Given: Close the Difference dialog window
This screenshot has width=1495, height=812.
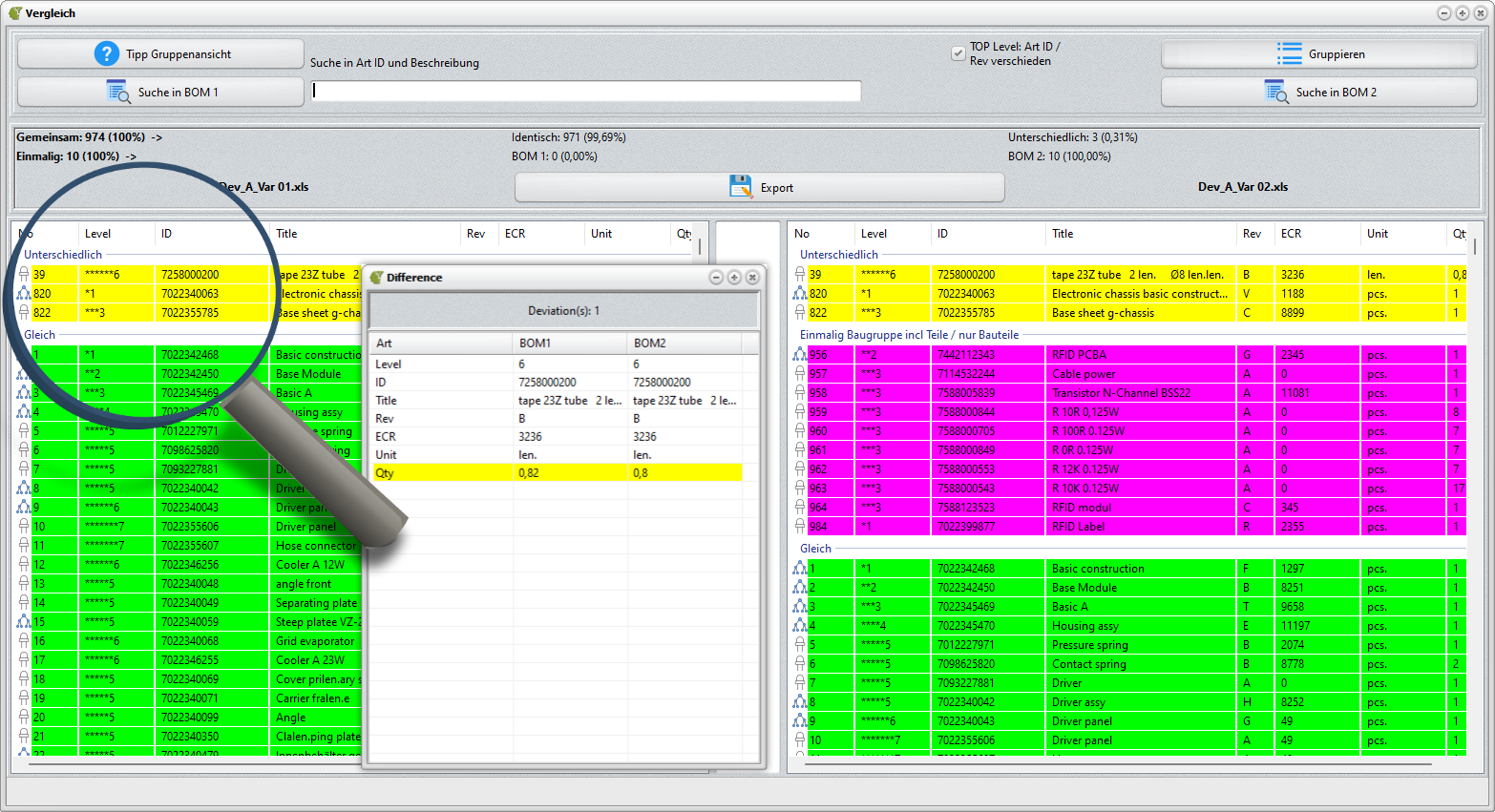Looking at the screenshot, I should pos(752,278).
